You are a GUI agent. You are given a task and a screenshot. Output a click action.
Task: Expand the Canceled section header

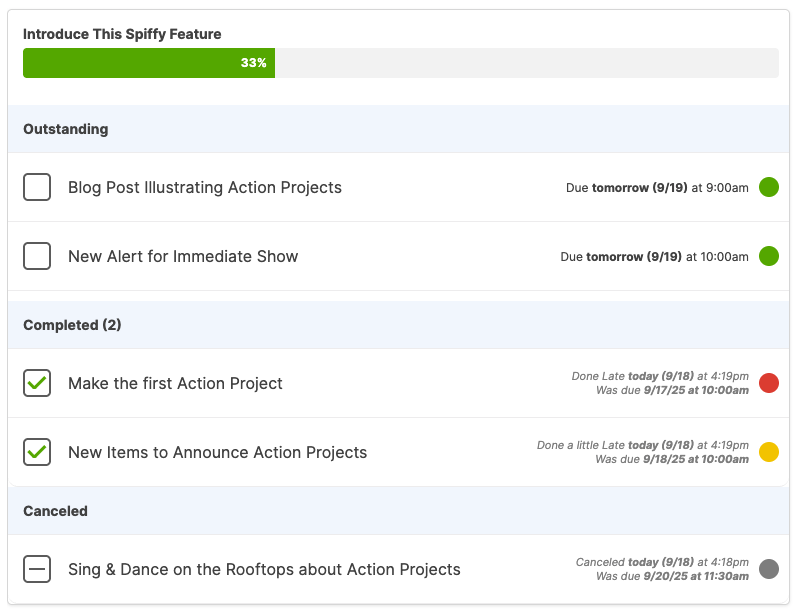coord(55,511)
